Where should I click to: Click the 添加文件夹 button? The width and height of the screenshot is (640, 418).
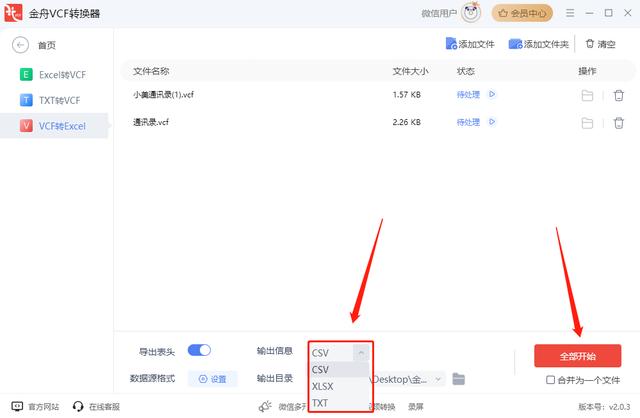pos(538,44)
